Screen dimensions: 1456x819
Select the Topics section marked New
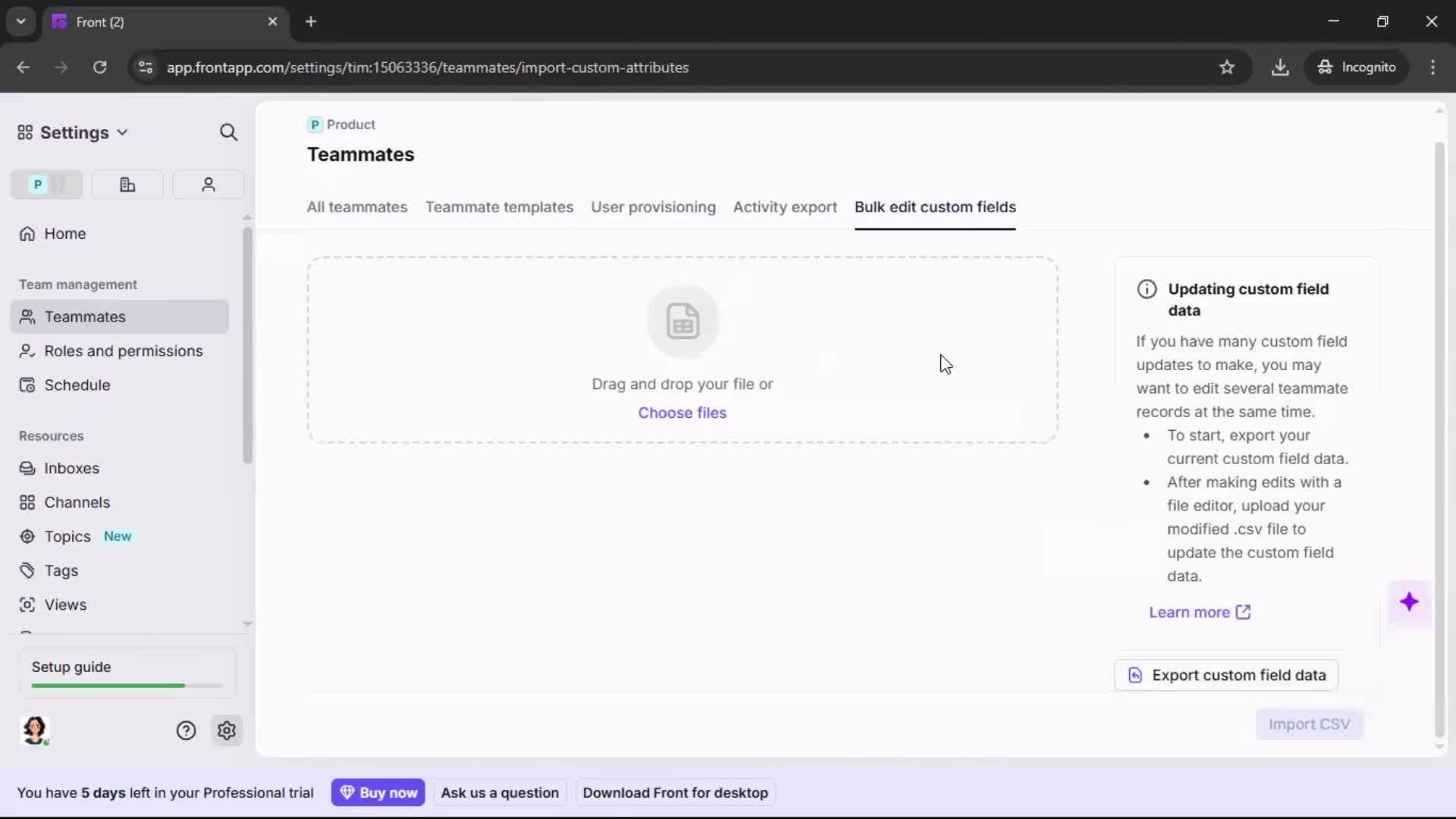coord(66,536)
